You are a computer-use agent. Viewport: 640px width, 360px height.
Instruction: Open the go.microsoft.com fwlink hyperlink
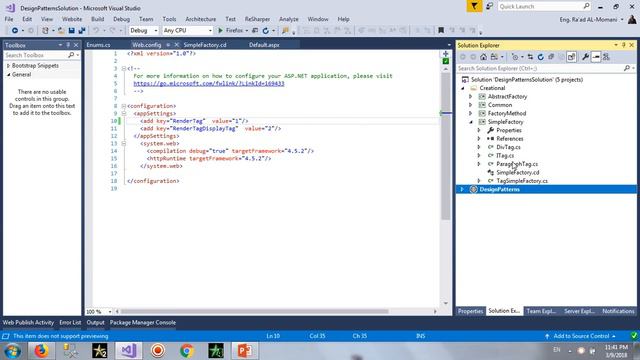click(209, 83)
